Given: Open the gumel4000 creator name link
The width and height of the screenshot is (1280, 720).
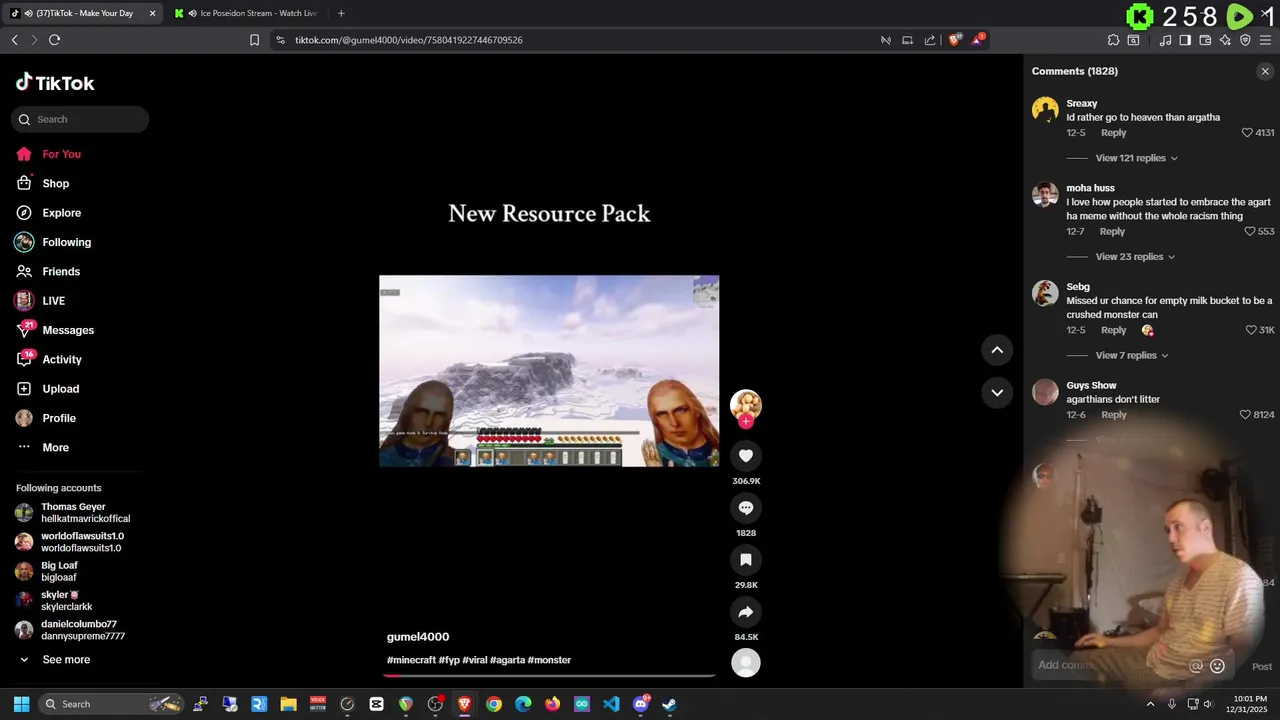Looking at the screenshot, I should (x=418, y=637).
